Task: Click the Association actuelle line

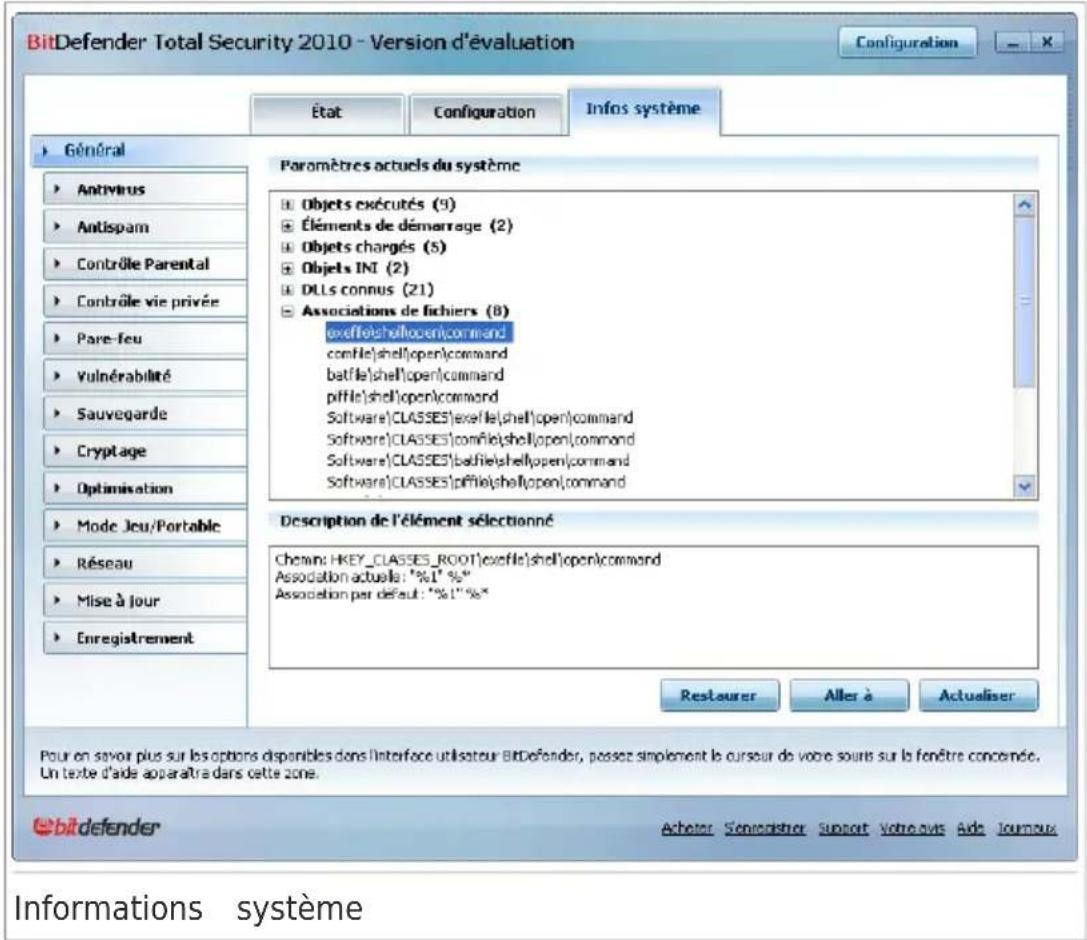Action: (x=373, y=577)
